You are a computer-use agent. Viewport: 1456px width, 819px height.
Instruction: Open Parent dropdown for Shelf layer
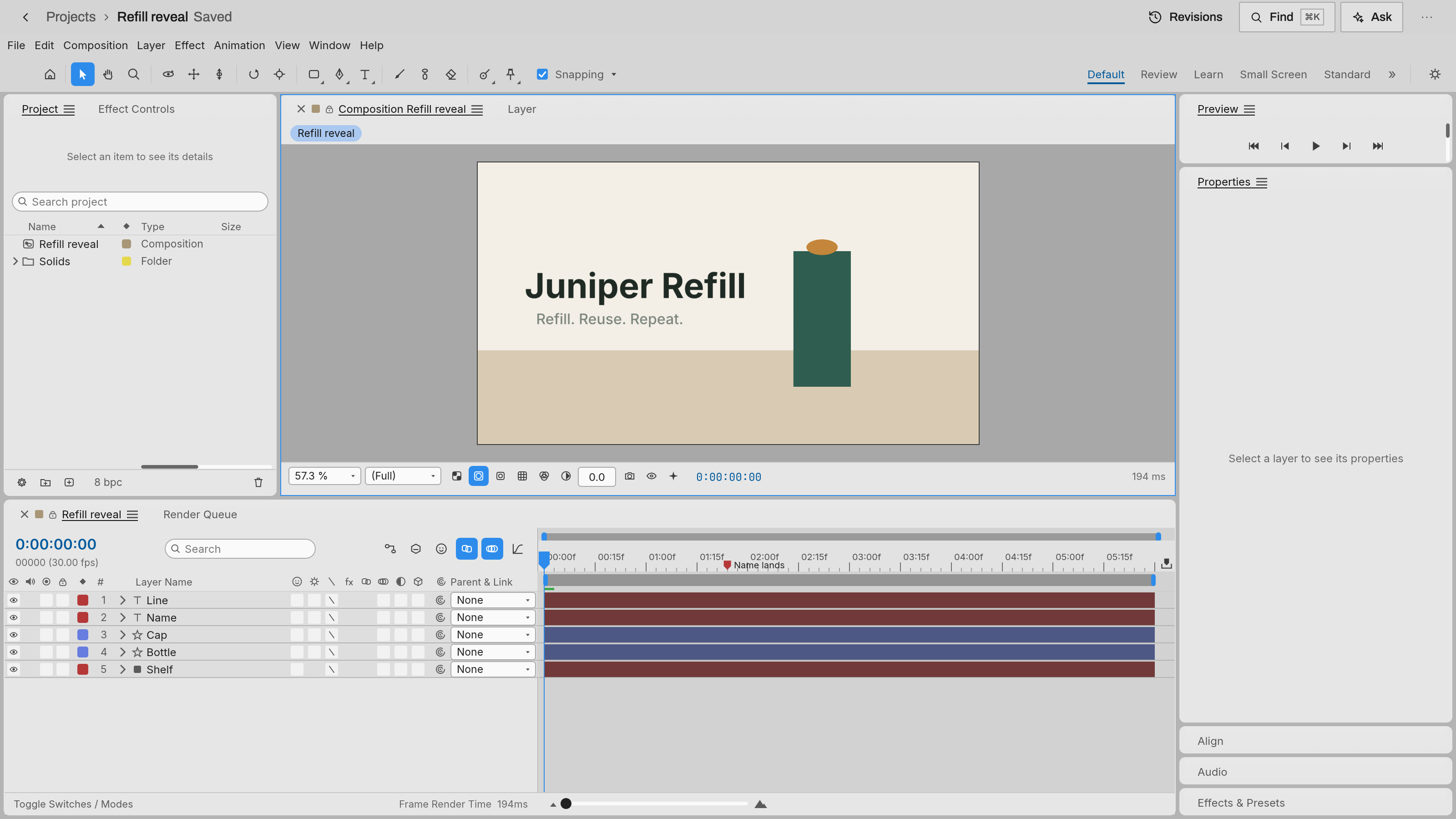click(x=493, y=669)
